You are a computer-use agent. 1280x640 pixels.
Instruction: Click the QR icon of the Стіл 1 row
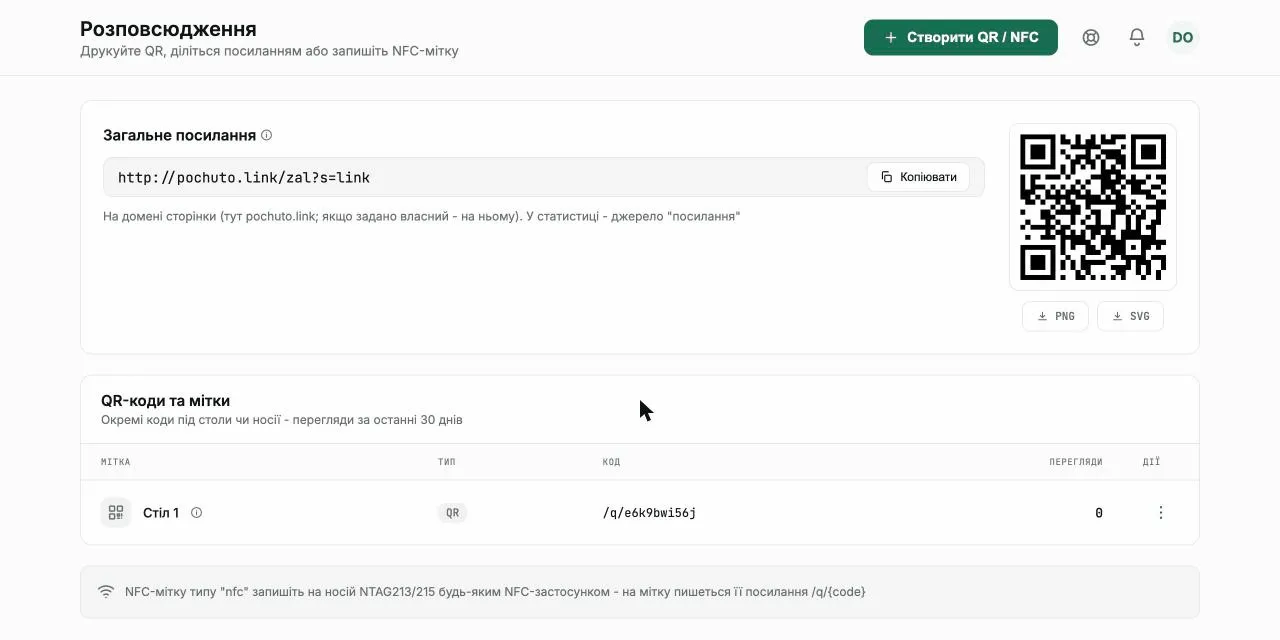click(x=116, y=513)
